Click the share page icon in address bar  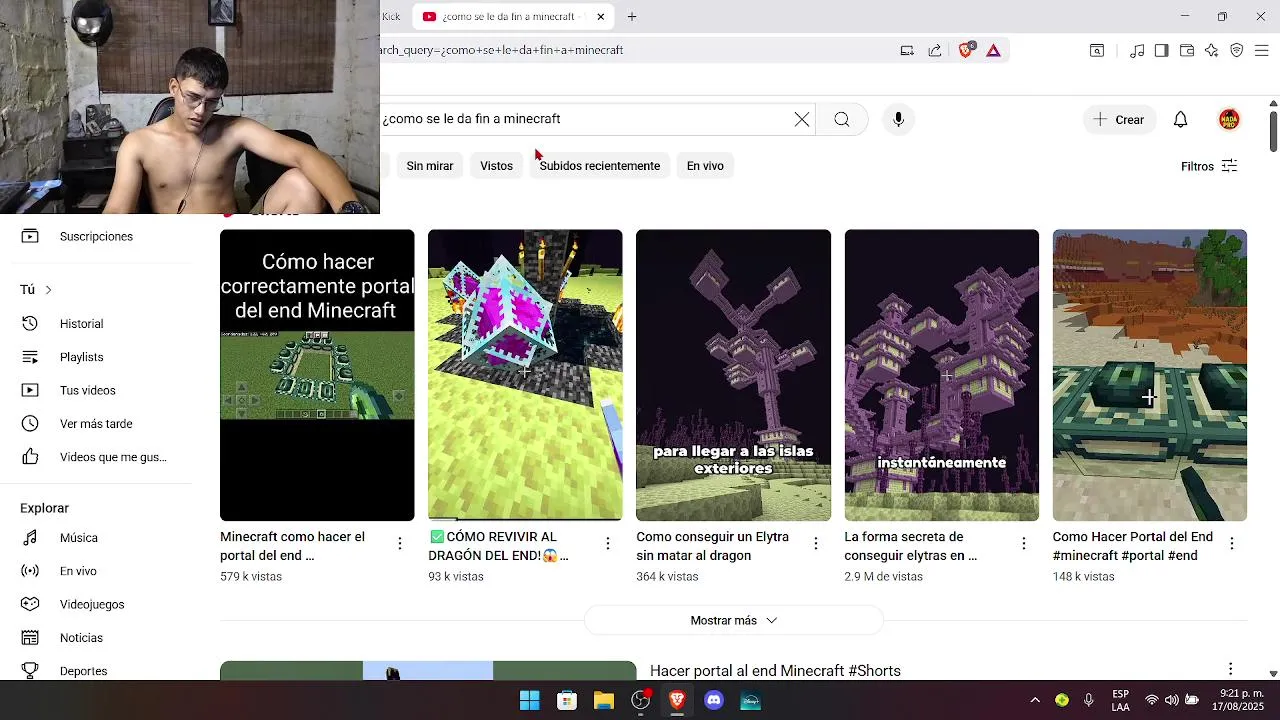(934, 50)
